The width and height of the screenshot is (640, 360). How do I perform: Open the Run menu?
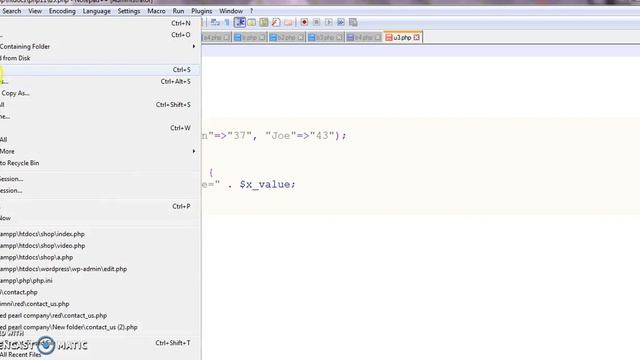coord(178,11)
